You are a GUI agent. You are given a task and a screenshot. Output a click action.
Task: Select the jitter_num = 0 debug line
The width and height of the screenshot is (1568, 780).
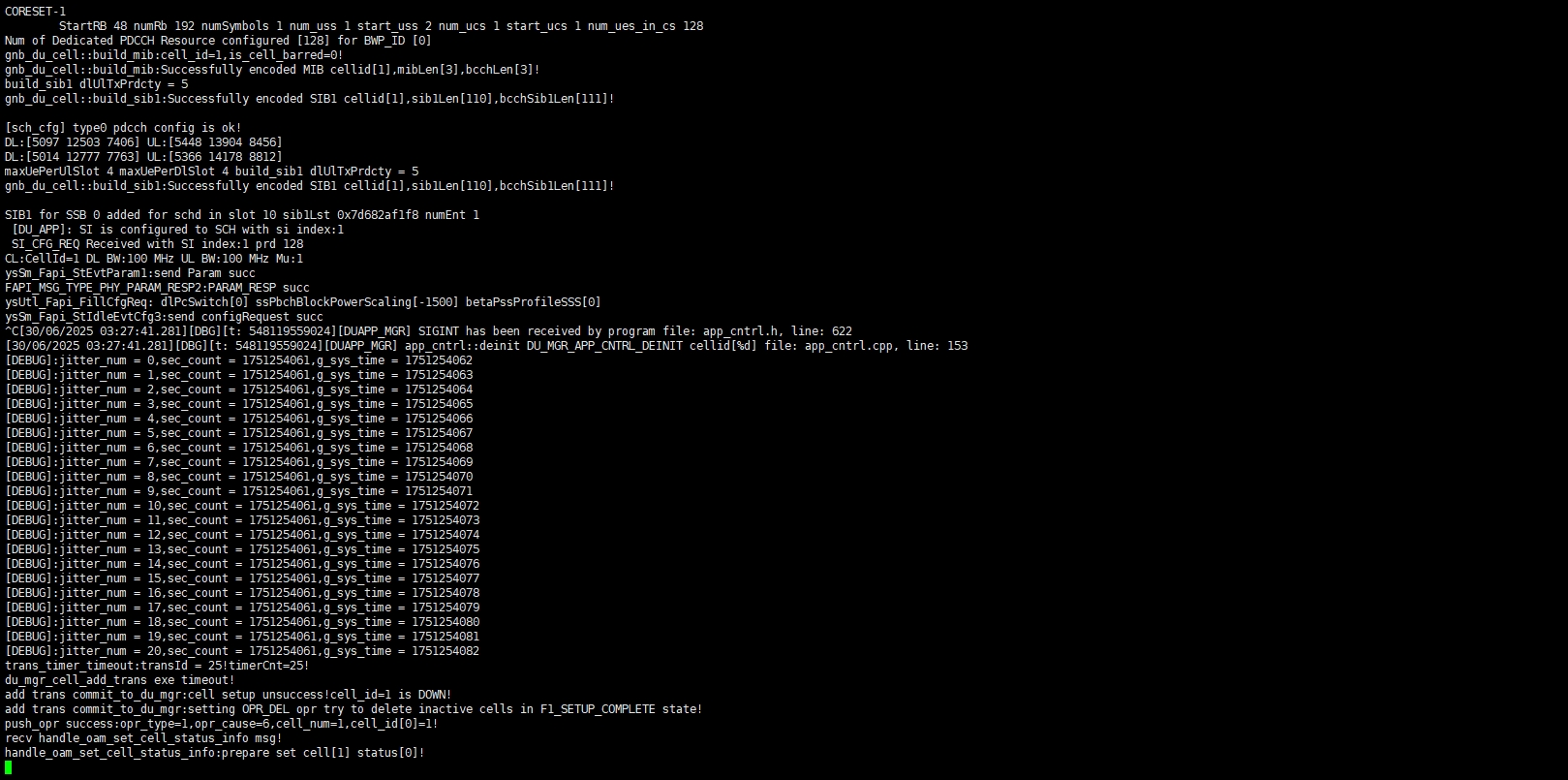point(239,360)
